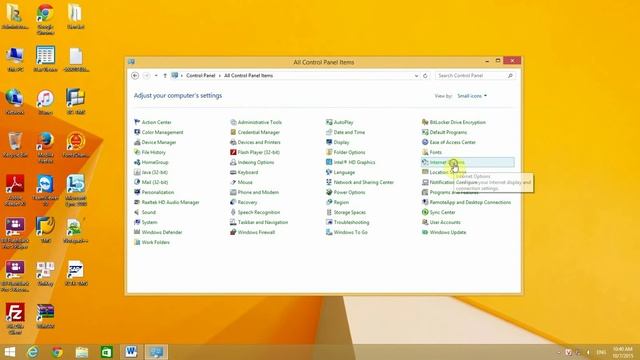Click the Windows Start button

(10, 352)
